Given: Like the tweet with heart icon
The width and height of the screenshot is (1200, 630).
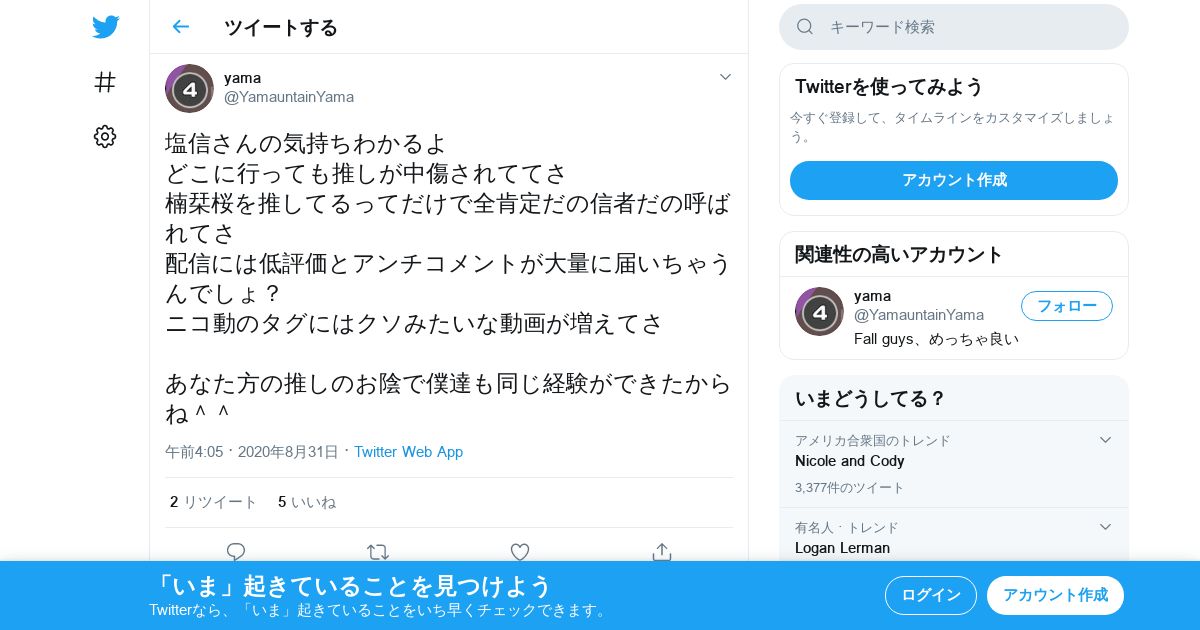Looking at the screenshot, I should click(x=520, y=551).
